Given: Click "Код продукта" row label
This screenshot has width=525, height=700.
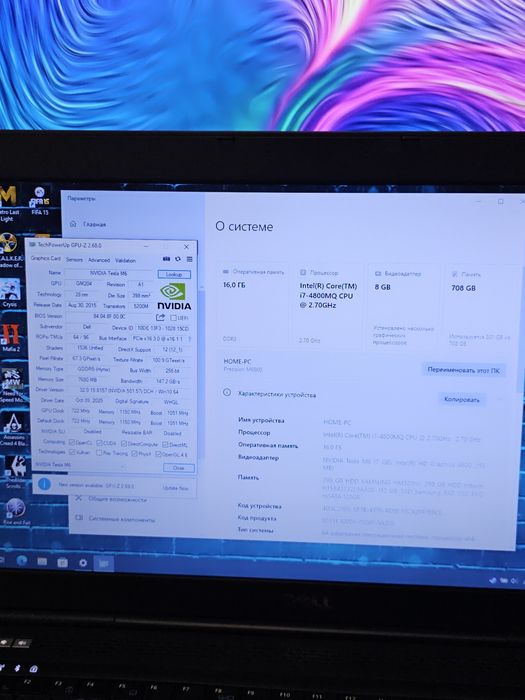Looking at the screenshot, I should (x=257, y=518).
